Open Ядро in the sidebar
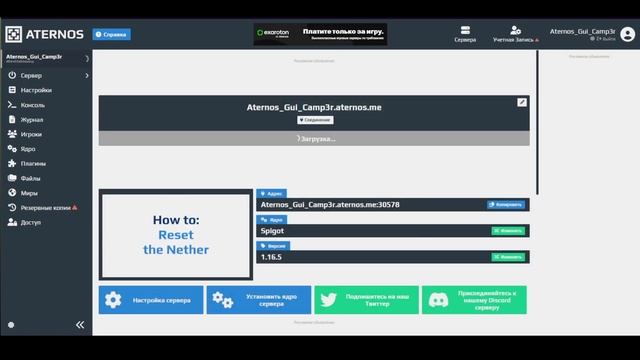 point(46,149)
